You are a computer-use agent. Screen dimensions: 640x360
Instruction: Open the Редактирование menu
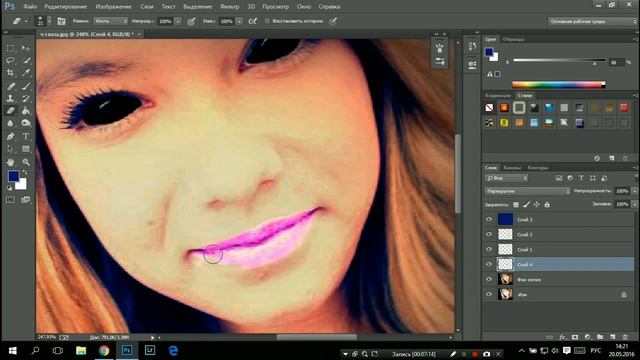pos(66,7)
